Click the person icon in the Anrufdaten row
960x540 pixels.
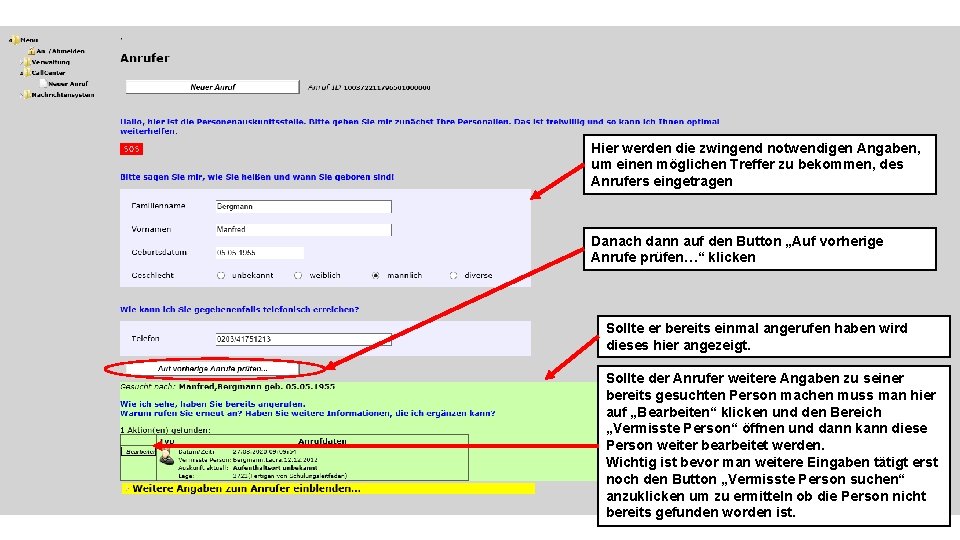pyautogui.click(x=166, y=457)
